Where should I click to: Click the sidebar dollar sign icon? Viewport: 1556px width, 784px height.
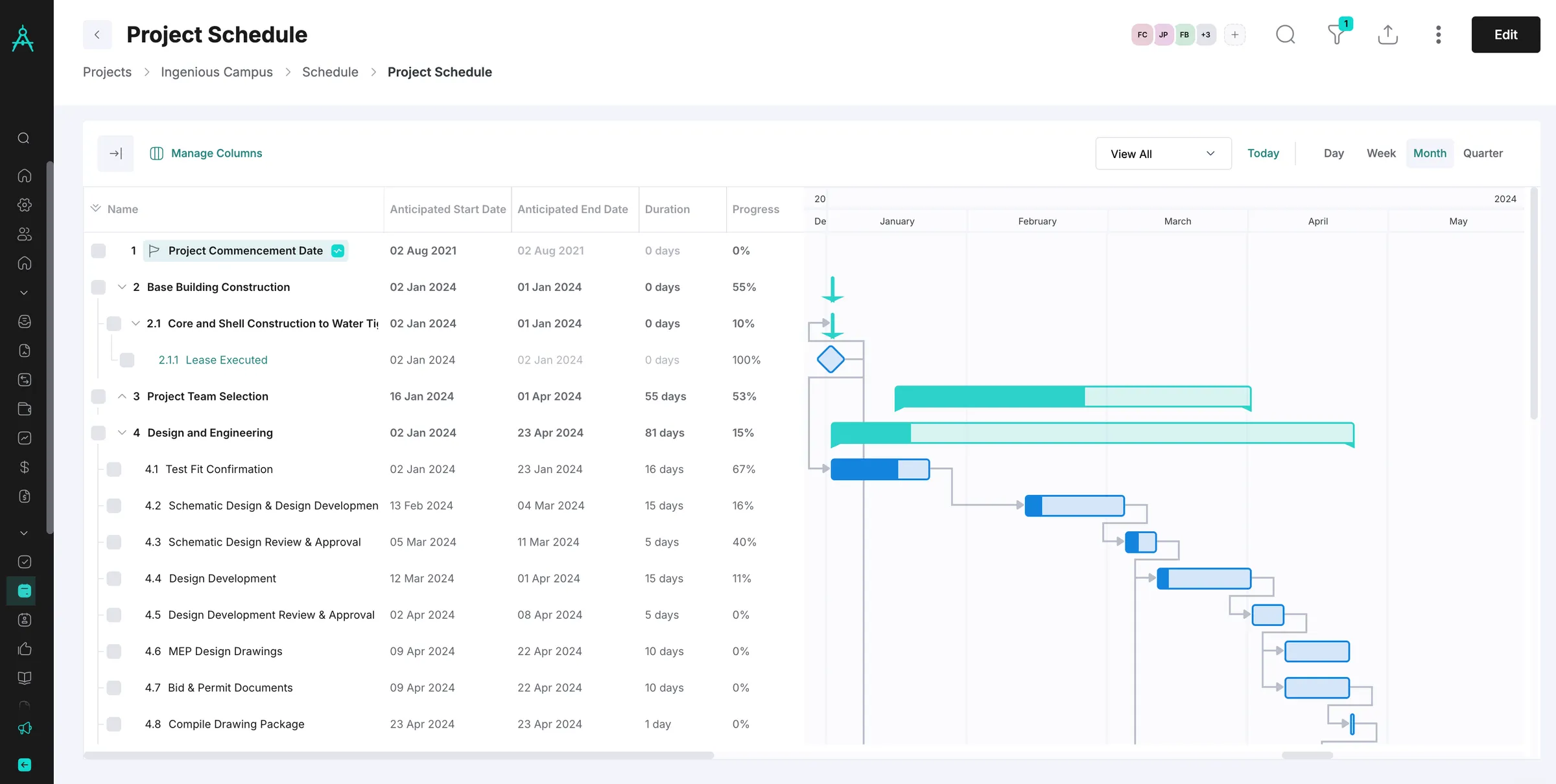[x=24, y=467]
